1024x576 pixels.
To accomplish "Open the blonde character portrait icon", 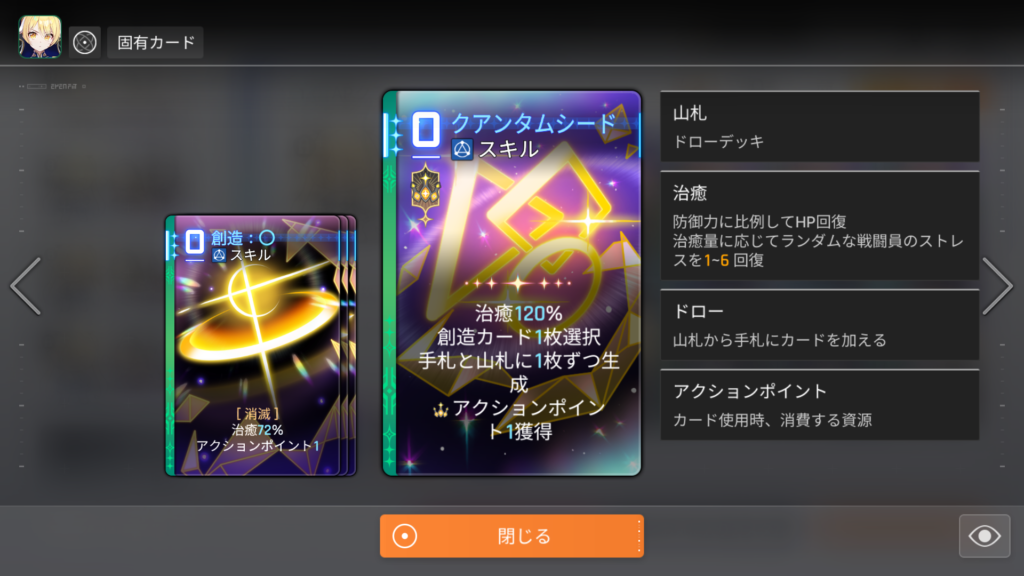I will point(40,37).
